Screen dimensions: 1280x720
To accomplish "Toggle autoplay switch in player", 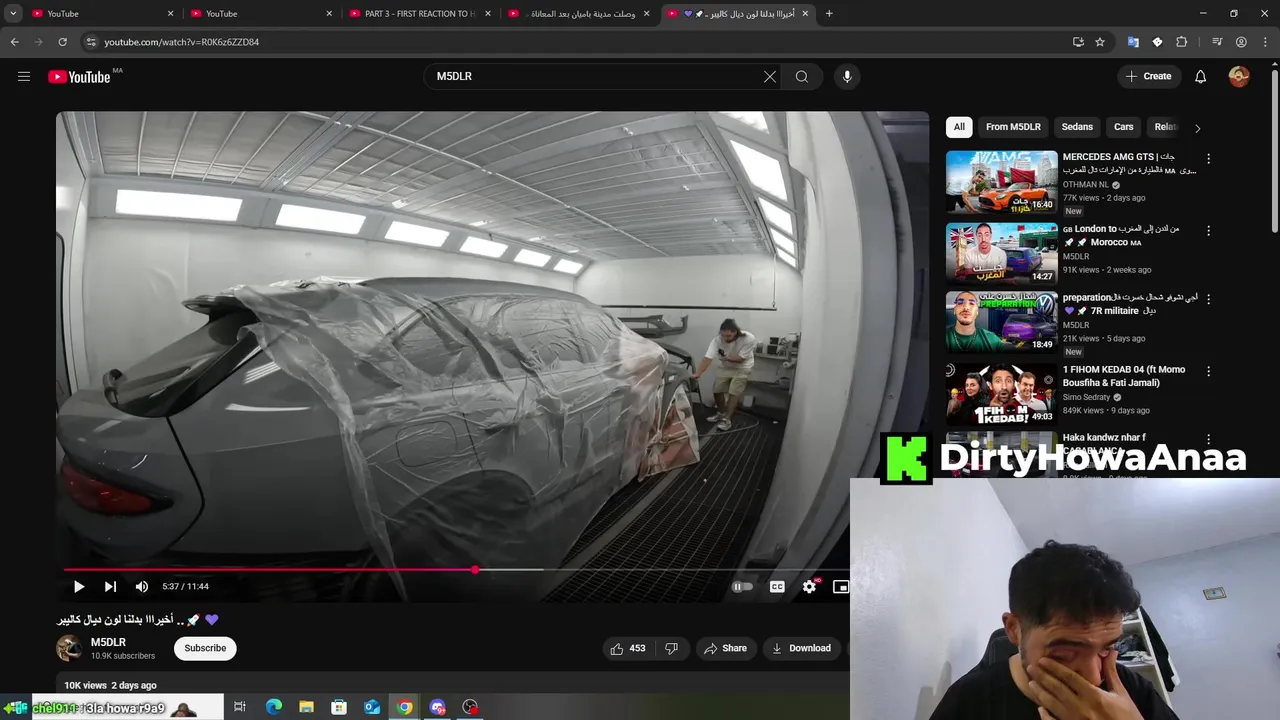I will (x=742, y=587).
